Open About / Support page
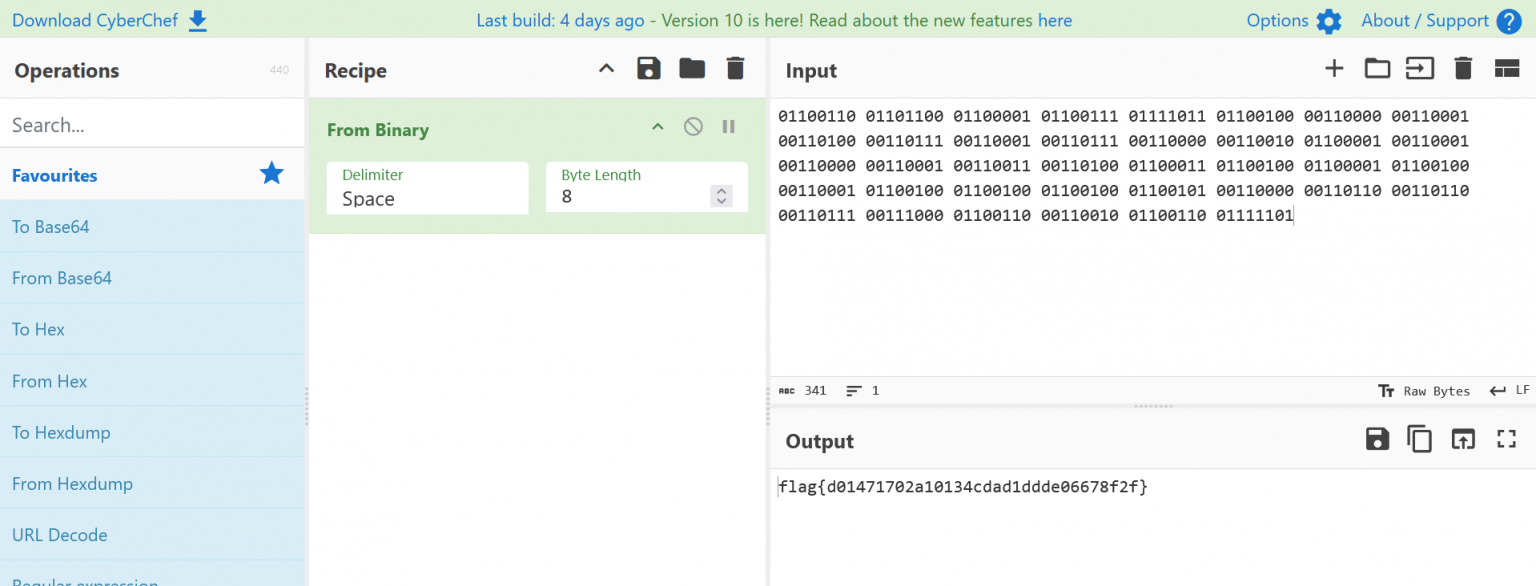Screen dimensions: 1536x586 (x=1426, y=20)
